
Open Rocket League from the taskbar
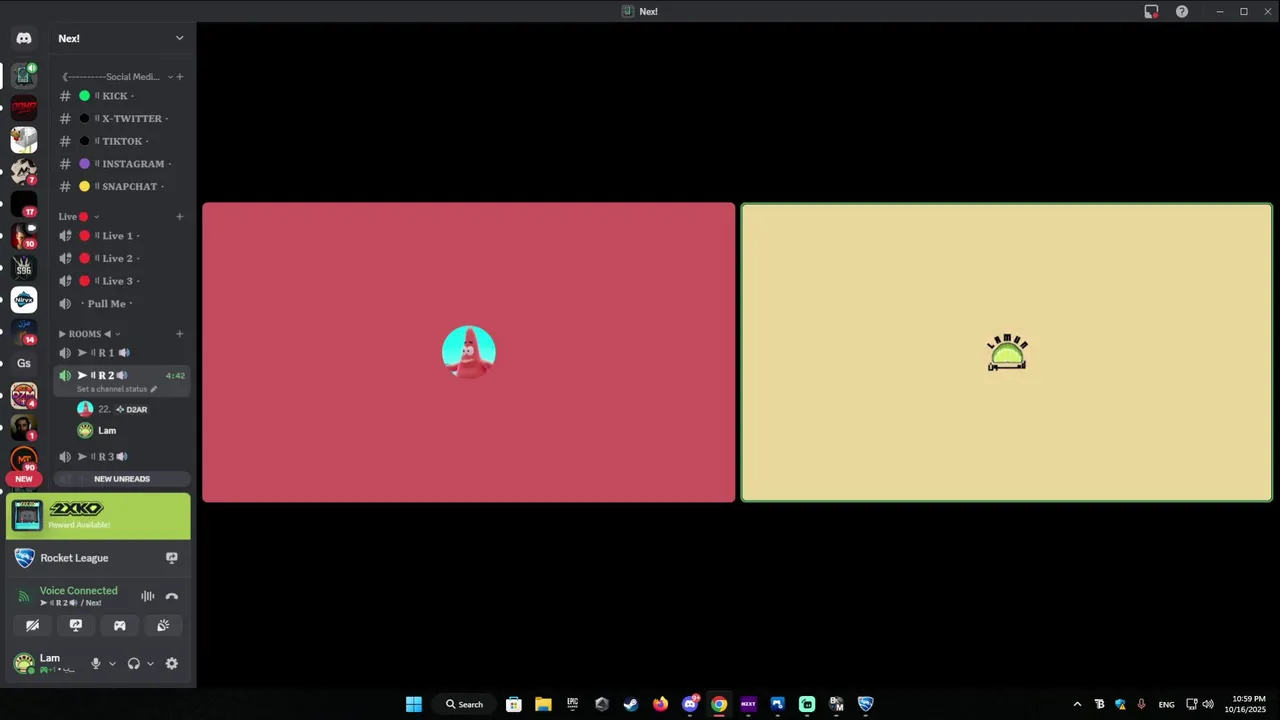click(866, 704)
